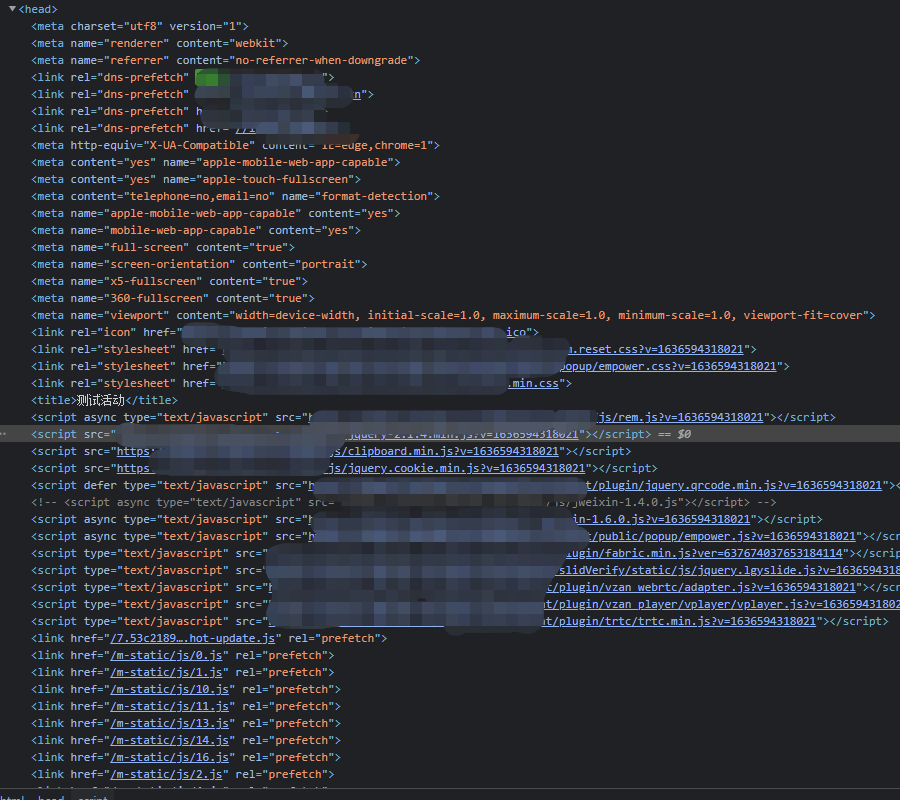Select the meta name="mobile-web-app-capable" row

(196, 230)
